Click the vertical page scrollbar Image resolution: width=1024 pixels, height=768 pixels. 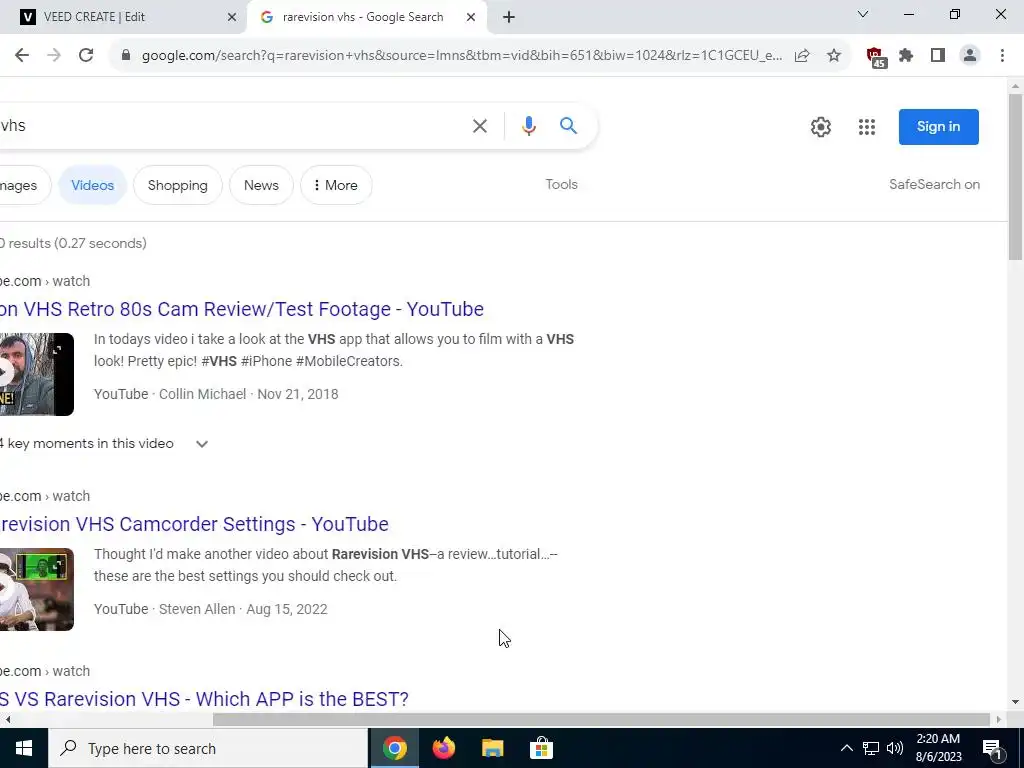[1015, 176]
